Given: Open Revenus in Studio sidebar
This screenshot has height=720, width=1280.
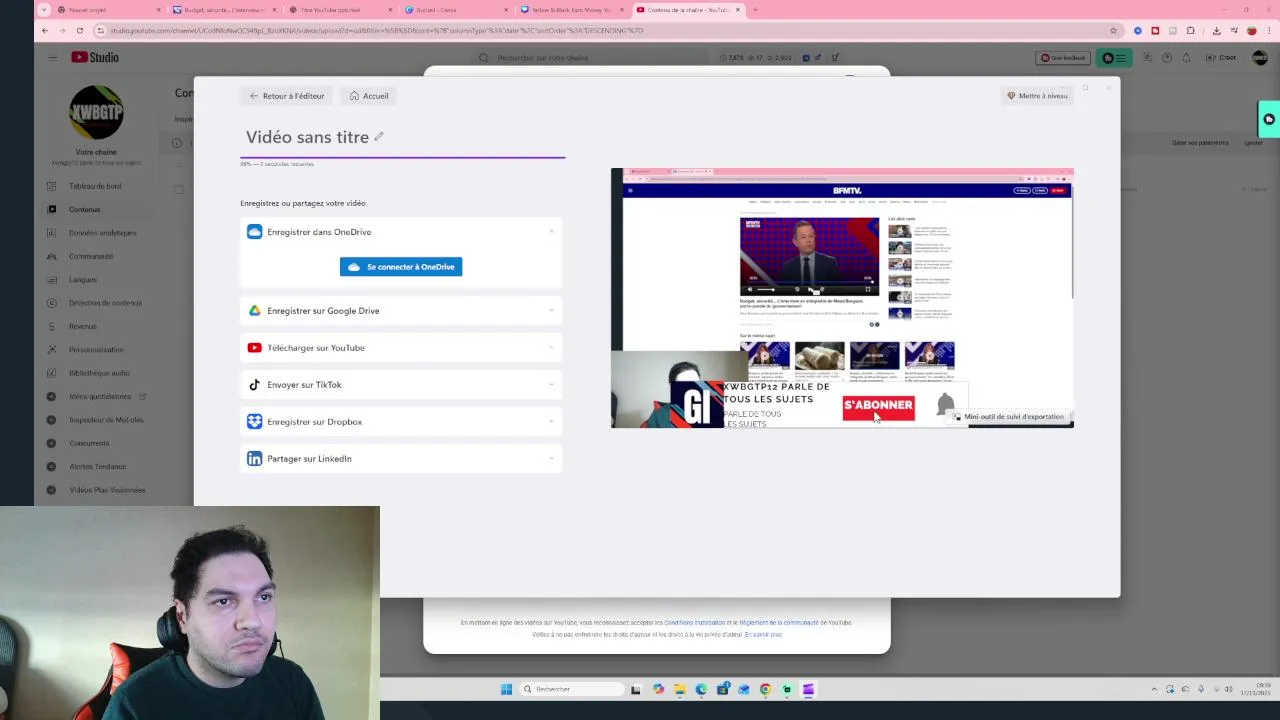Looking at the screenshot, I should [x=83, y=326].
